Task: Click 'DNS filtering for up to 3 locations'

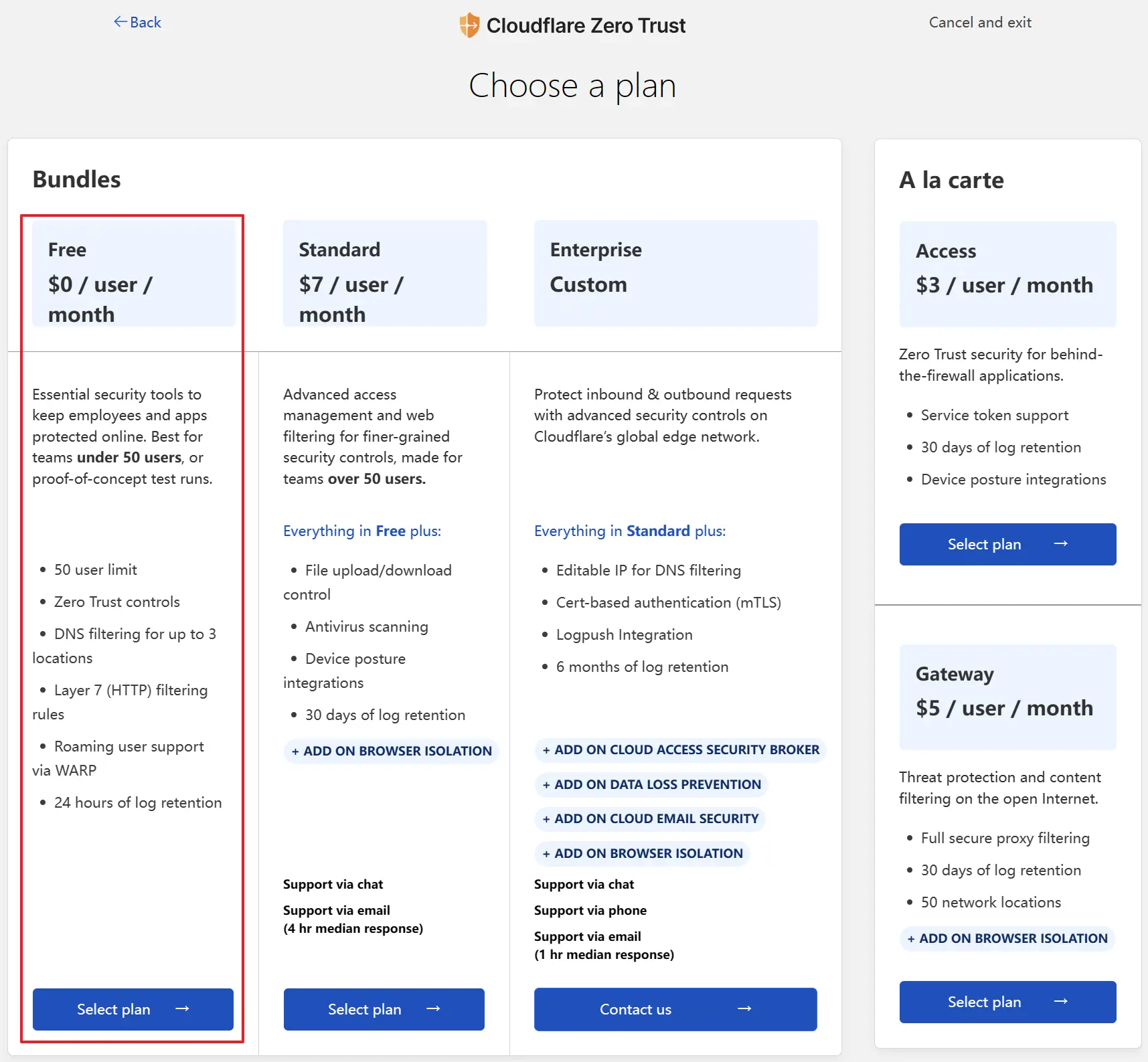Action: [125, 646]
